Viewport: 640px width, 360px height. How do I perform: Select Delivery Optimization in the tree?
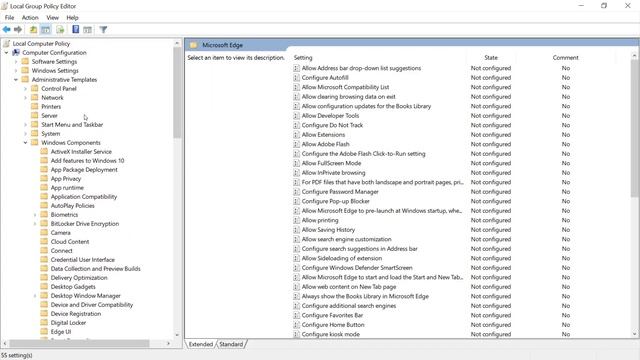tap(79, 278)
